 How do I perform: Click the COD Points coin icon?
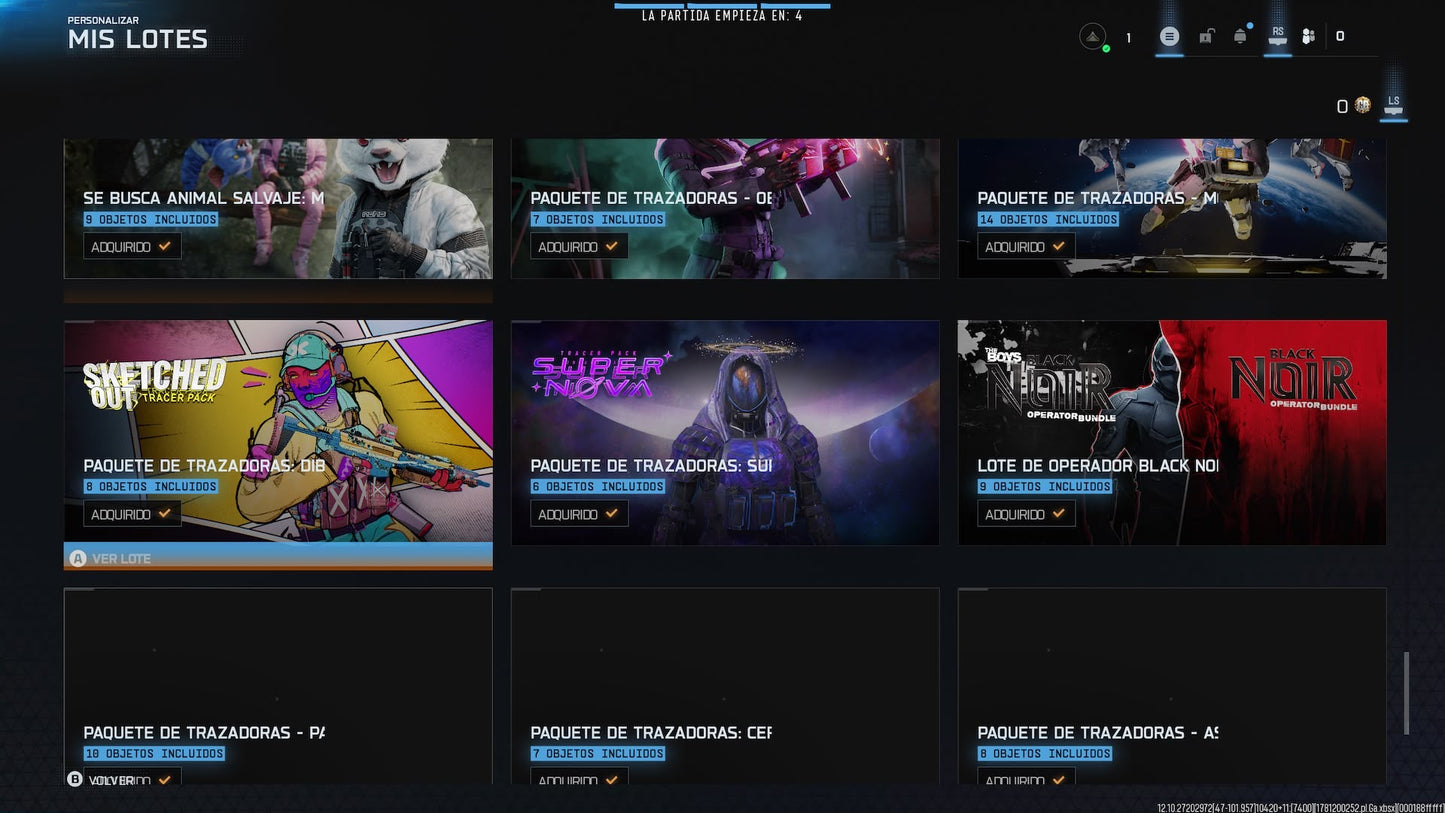coord(1362,105)
